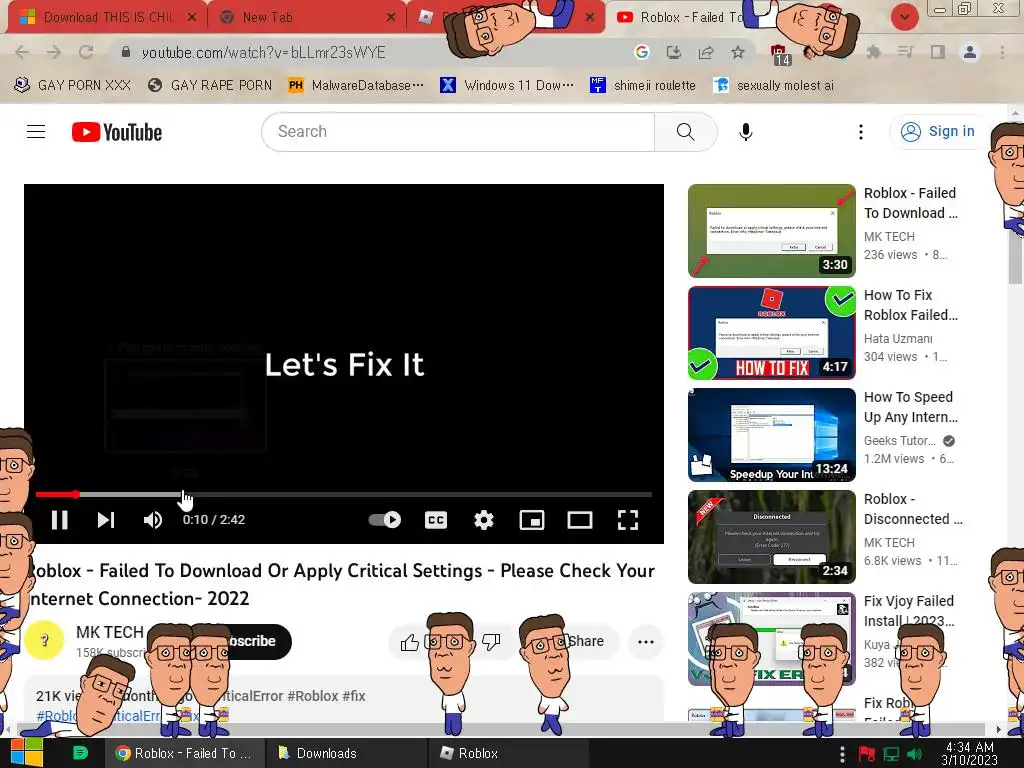Dislike the video with thumbs down
This screenshot has height=768, width=1024.
point(491,643)
